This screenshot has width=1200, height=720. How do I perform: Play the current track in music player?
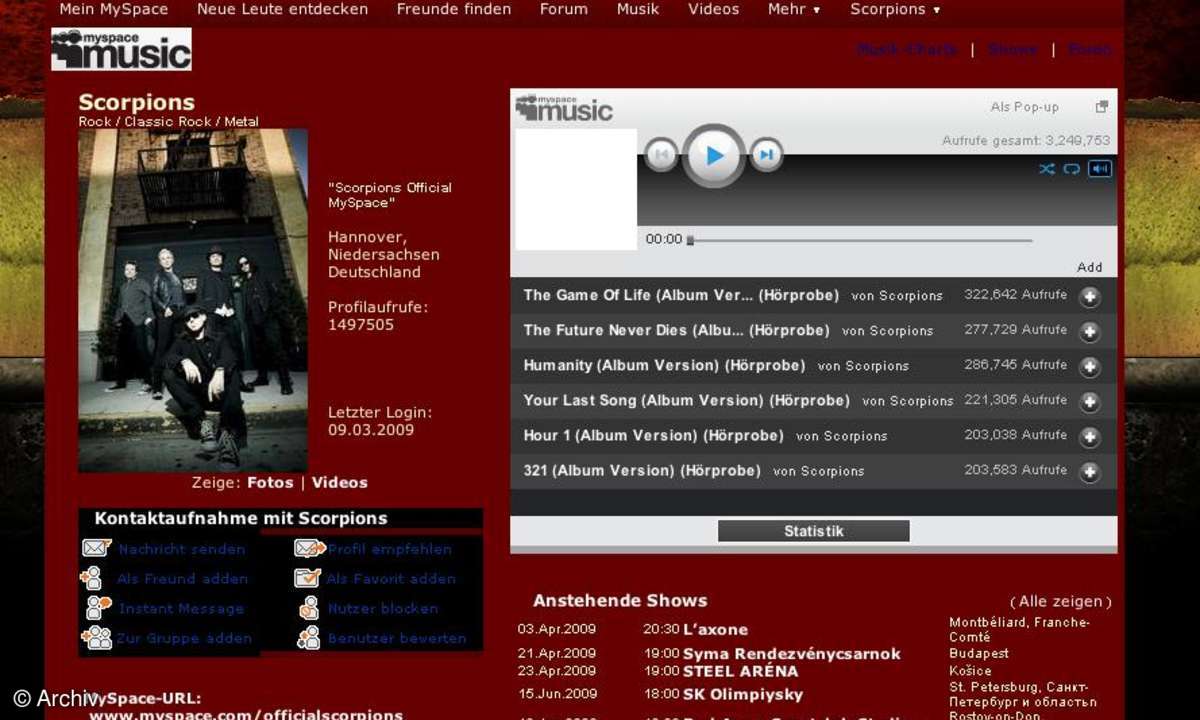tap(714, 155)
